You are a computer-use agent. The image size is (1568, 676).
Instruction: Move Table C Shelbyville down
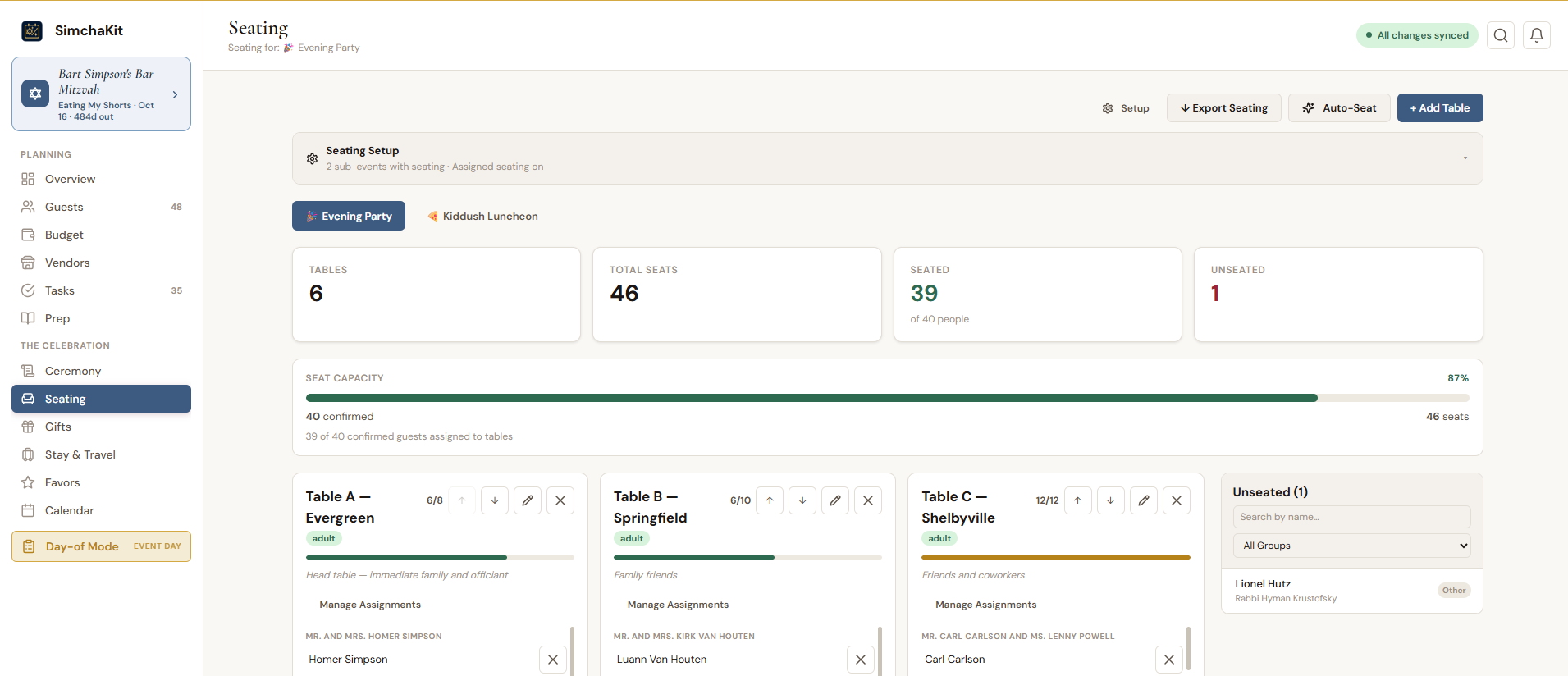point(1110,500)
